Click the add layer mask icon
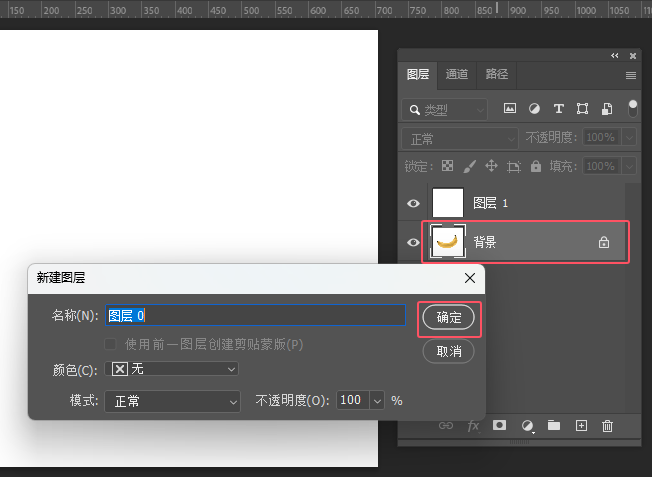The image size is (652, 477). (499, 425)
